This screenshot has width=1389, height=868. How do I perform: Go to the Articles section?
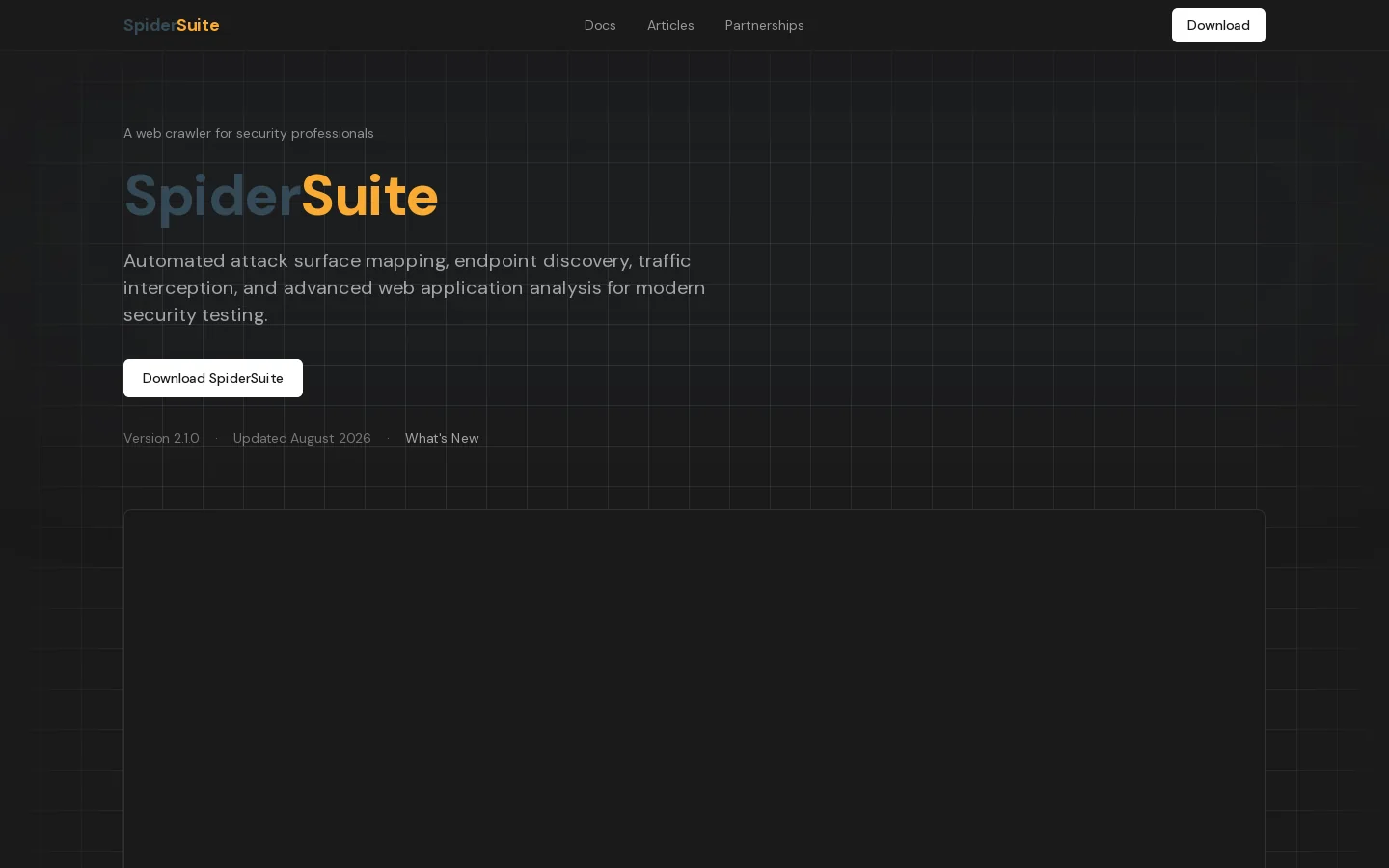670,25
